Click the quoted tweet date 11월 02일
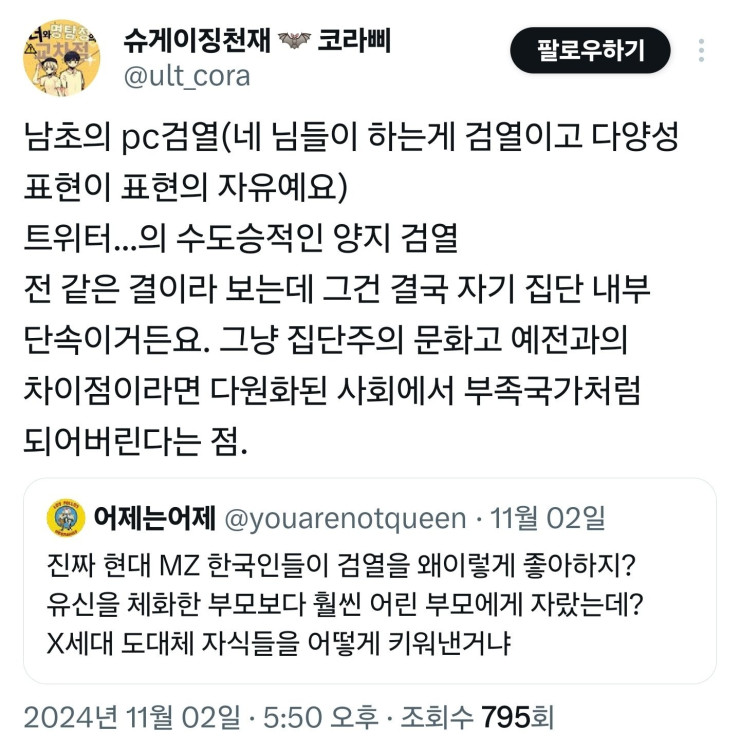740x751 pixels. click(547, 518)
